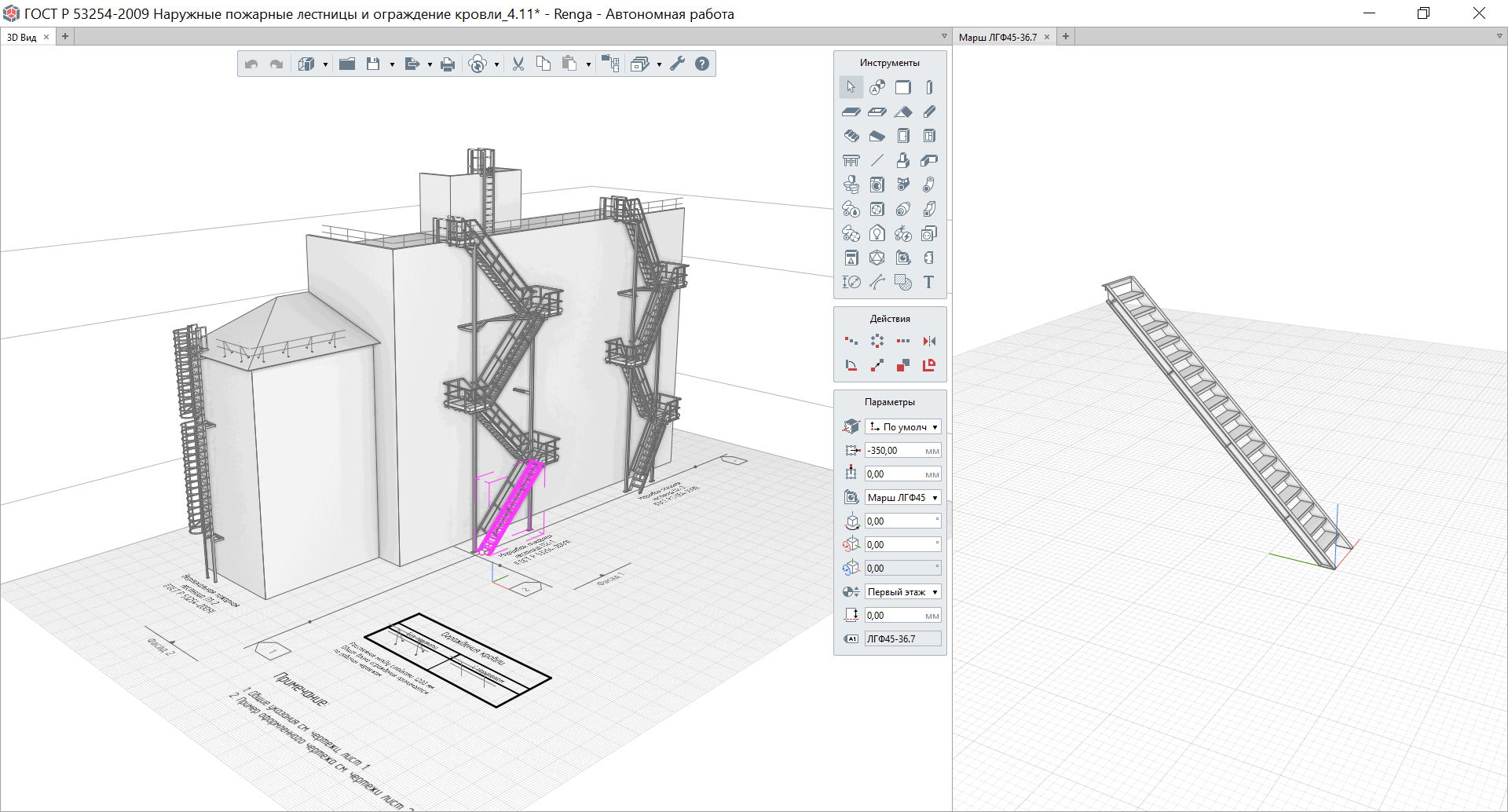Add new tab next to 3D Вид

coord(65,36)
